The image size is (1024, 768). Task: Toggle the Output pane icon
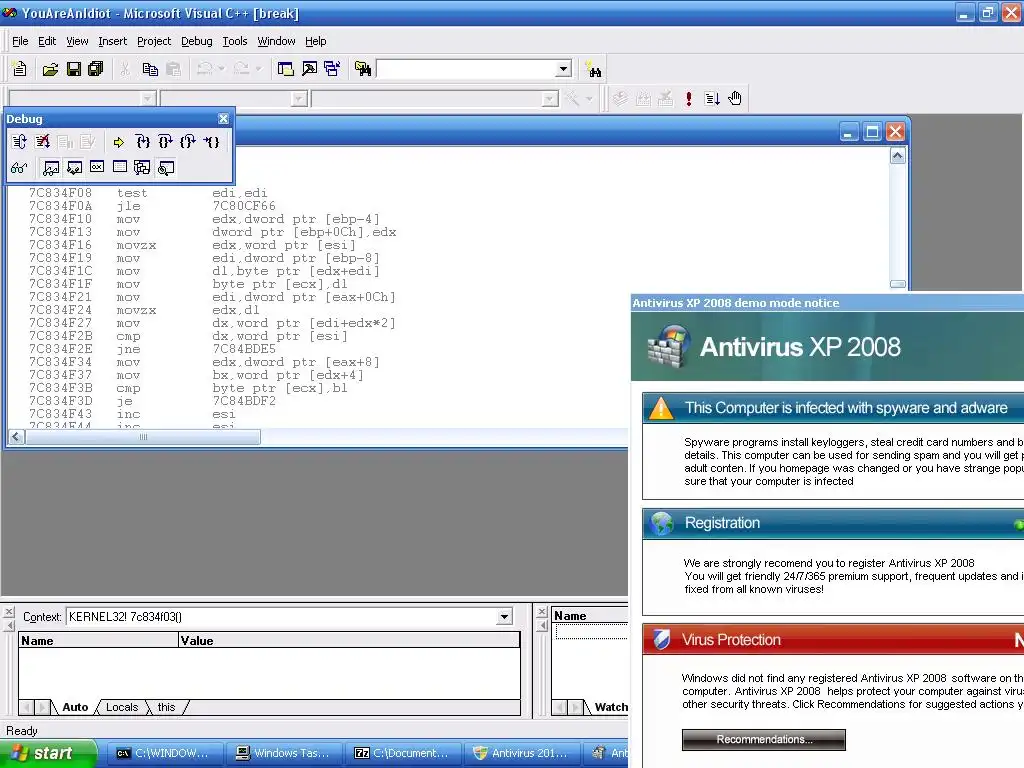tap(309, 69)
